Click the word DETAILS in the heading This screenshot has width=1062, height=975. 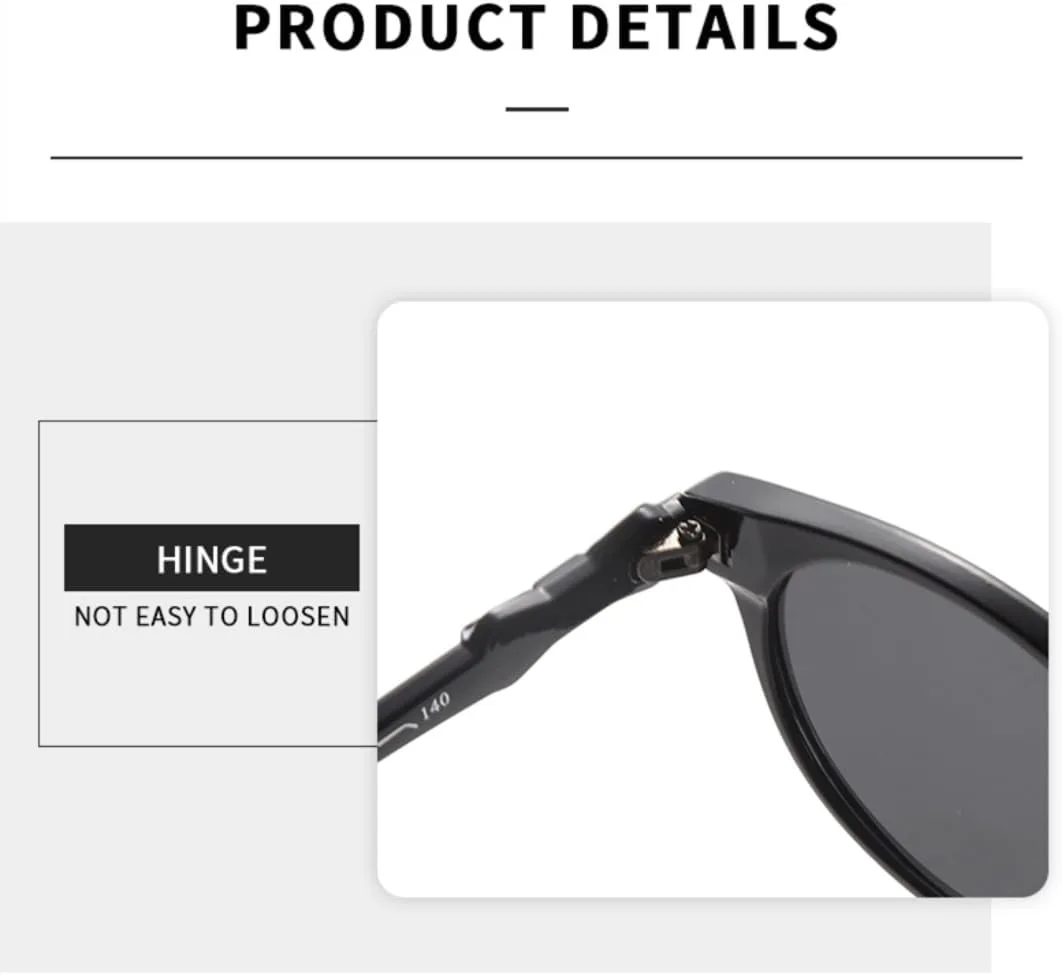[705, 27]
